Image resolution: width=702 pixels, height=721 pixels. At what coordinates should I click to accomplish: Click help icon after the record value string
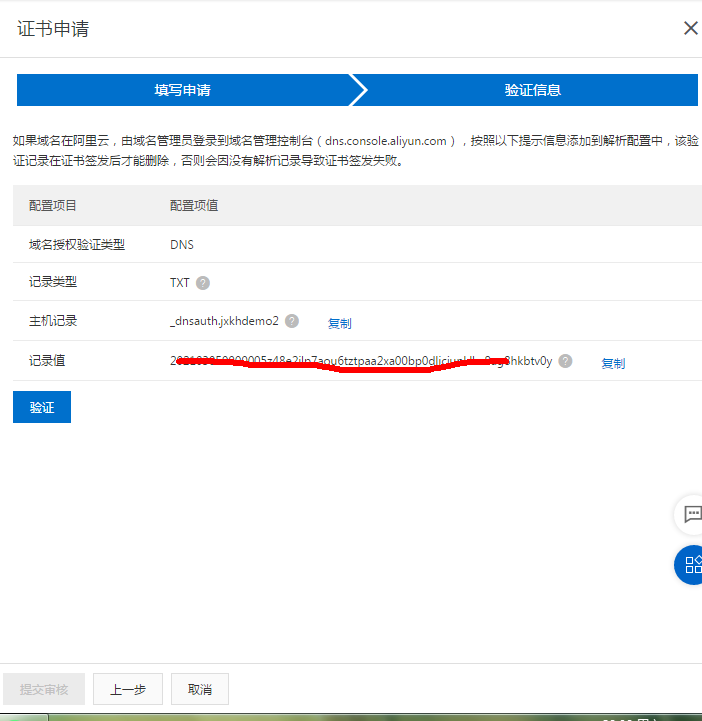point(565,361)
